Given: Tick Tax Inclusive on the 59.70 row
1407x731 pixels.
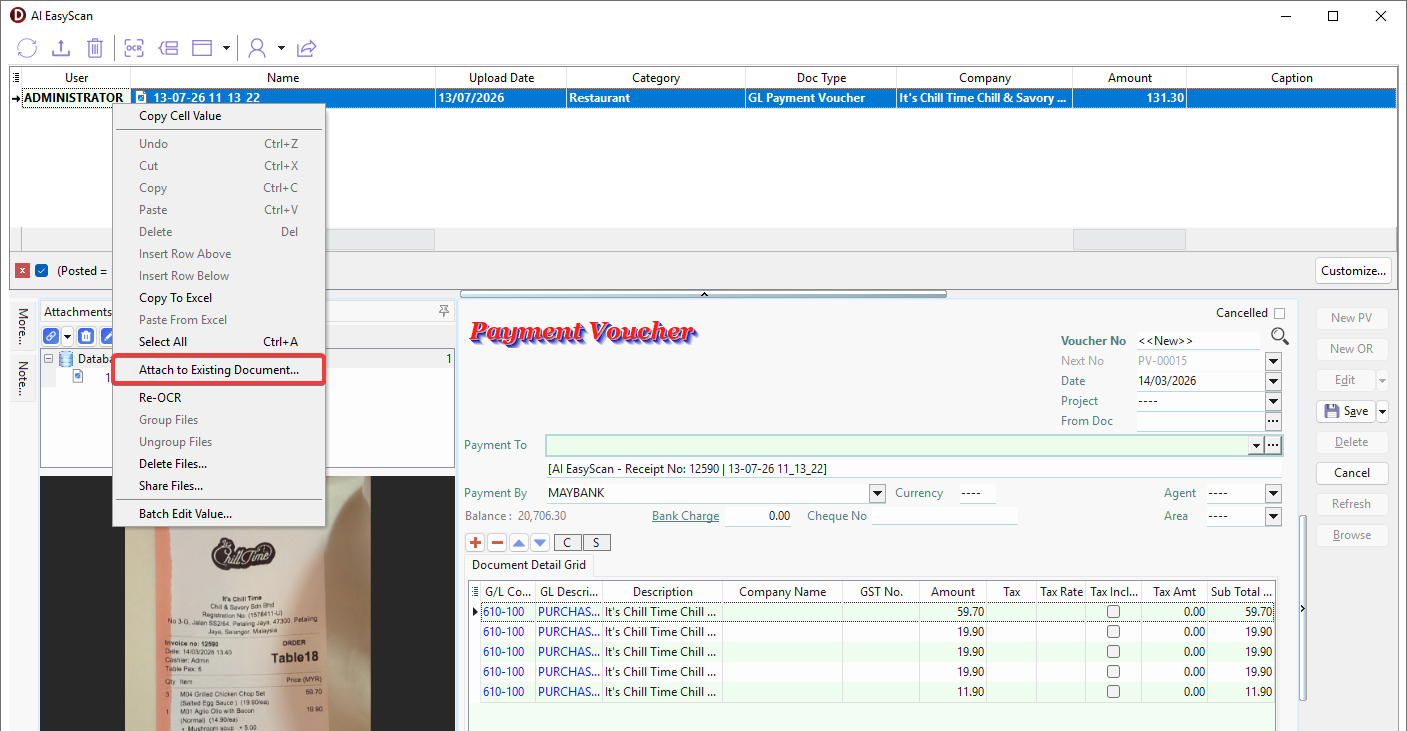Looking at the screenshot, I should pos(1113,612).
